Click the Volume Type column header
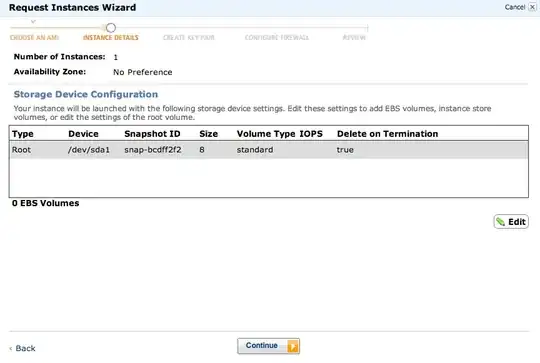Image resolution: width=540 pixels, height=363 pixels. click(266, 134)
